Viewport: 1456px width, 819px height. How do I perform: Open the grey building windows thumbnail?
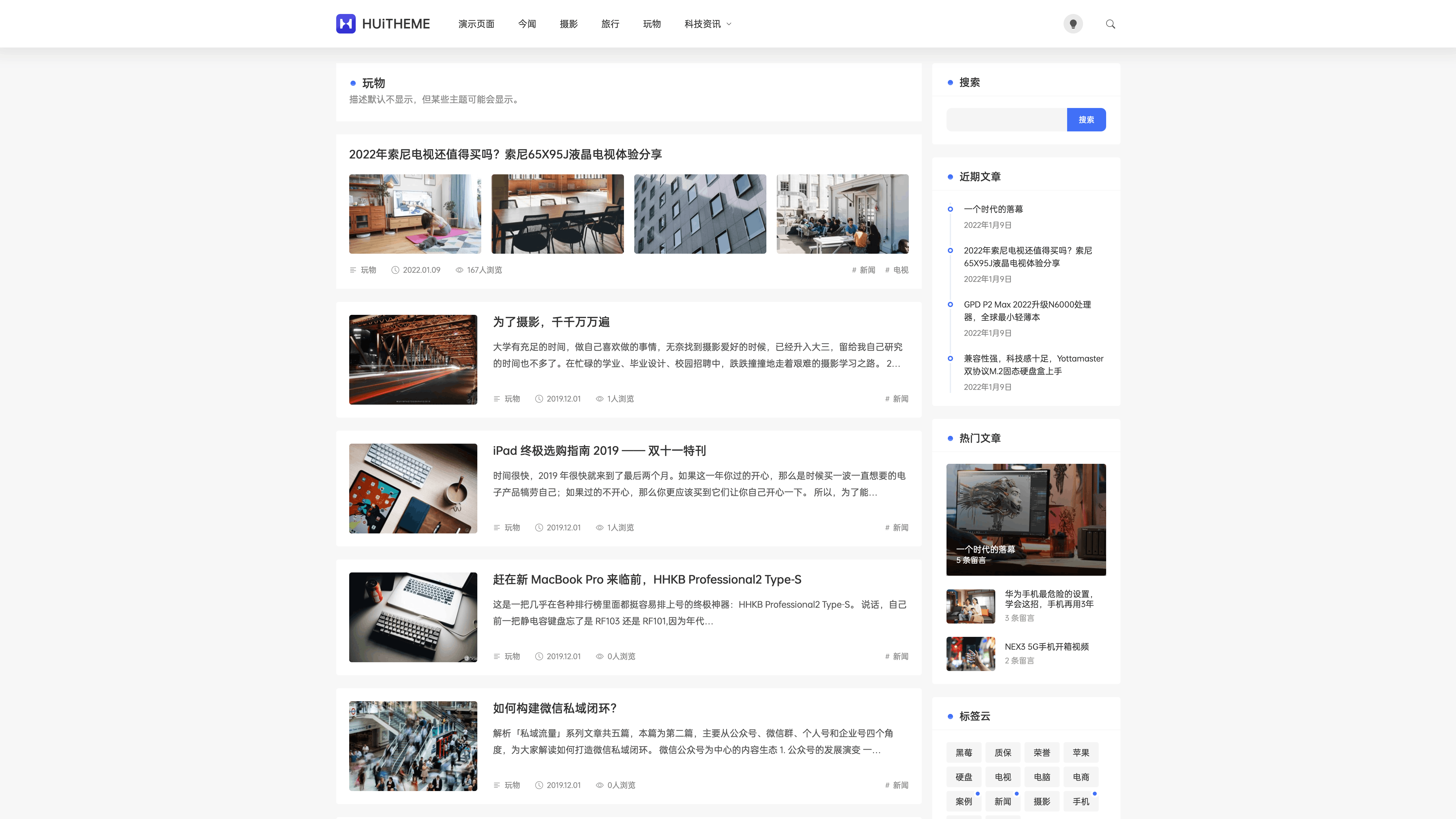700,214
